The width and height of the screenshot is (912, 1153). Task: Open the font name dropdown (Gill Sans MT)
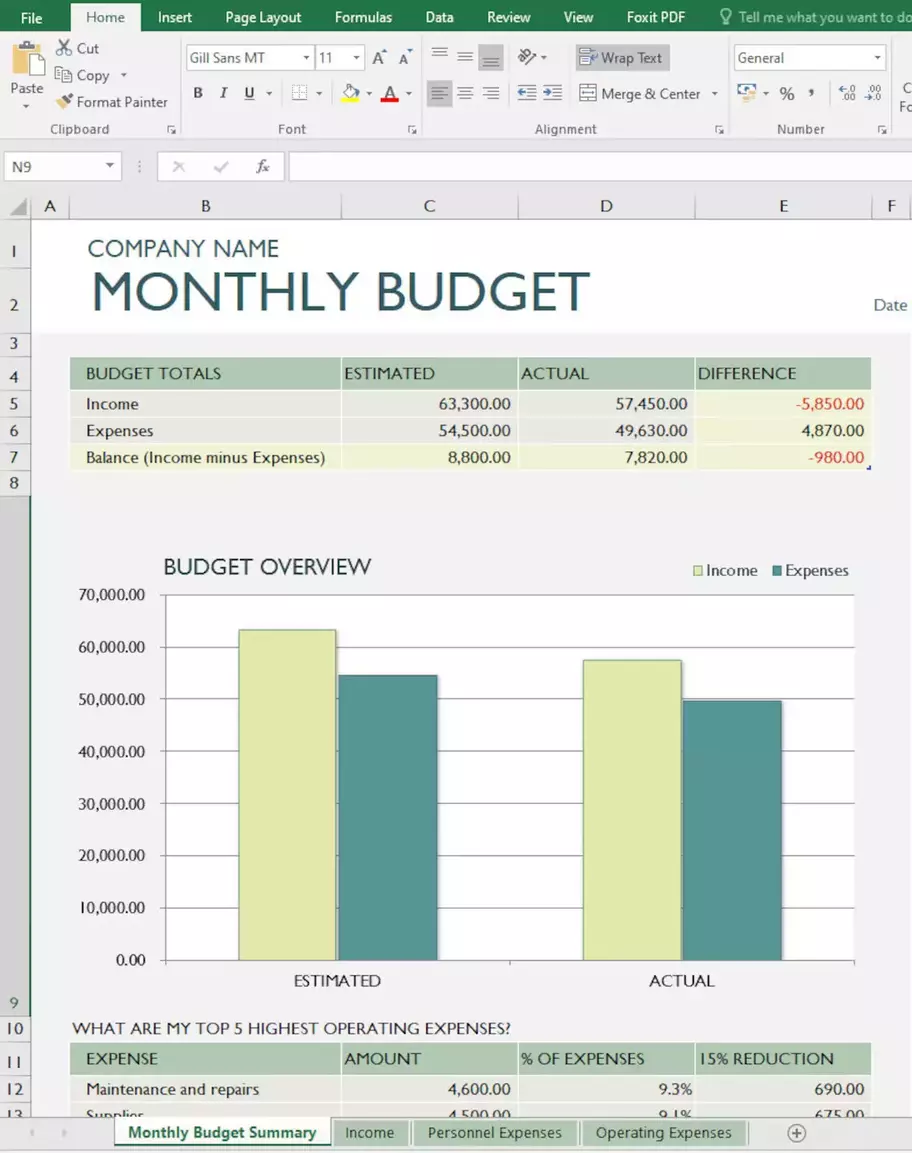306,58
